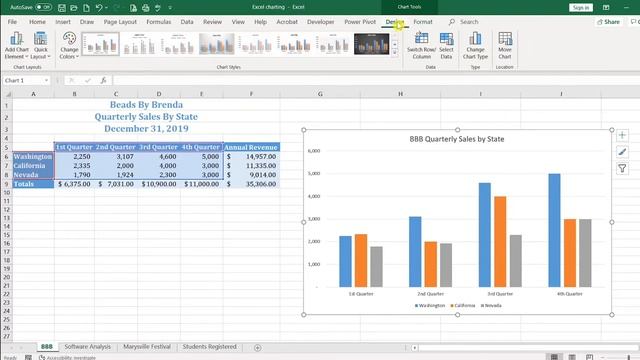Click the Move Chart icon
The height and width of the screenshot is (360, 640).
pyautogui.click(x=505, y=45)
